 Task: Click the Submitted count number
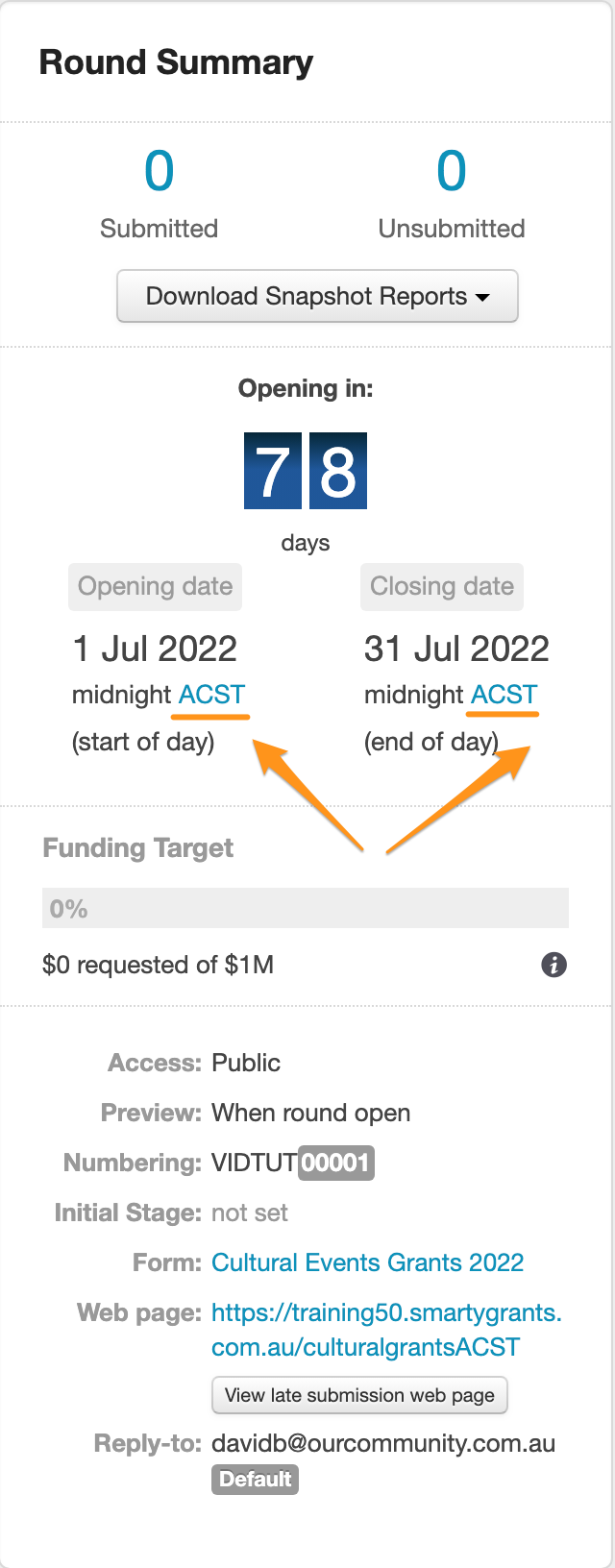pyautogui.click(x=160, y=172)
